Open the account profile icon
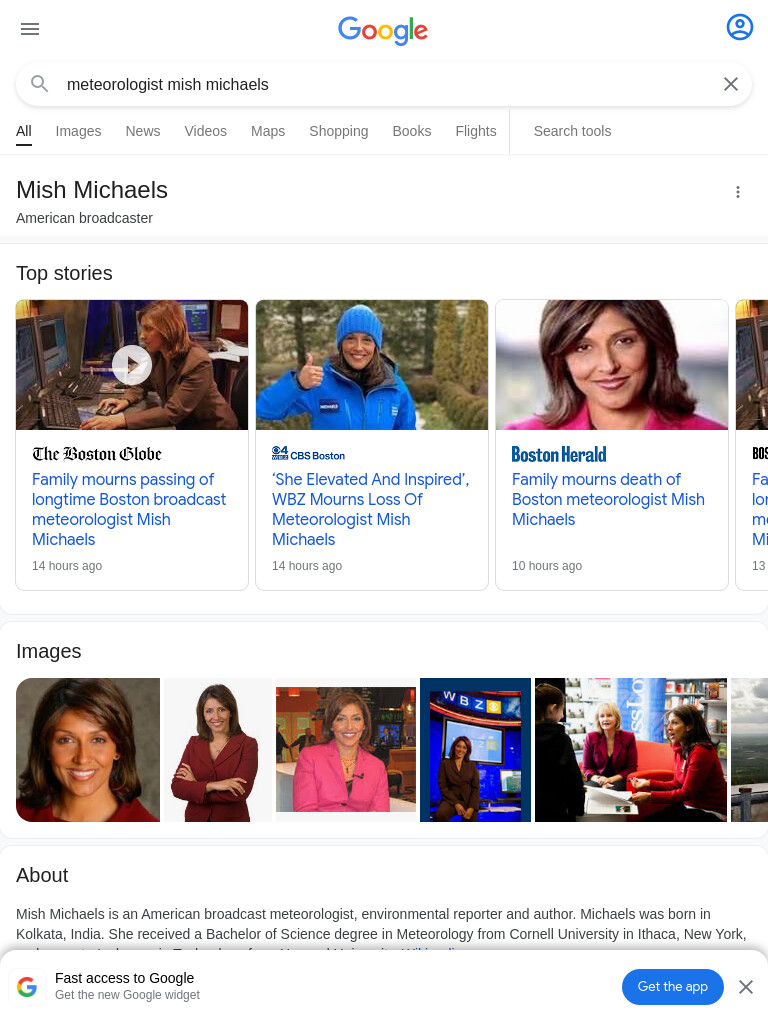 (x=740, y=27)
